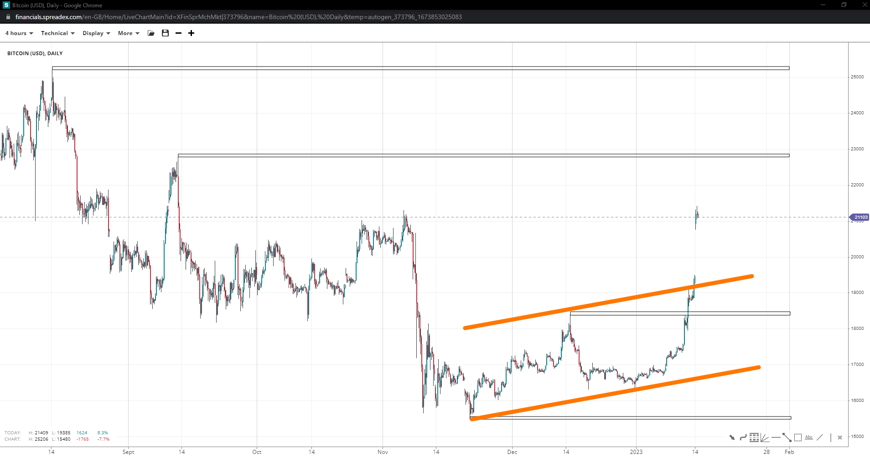The height and width of the screenshot is (458, 870).
Task: Select the Abc text annotation tool
Action: tap(809, 438)
